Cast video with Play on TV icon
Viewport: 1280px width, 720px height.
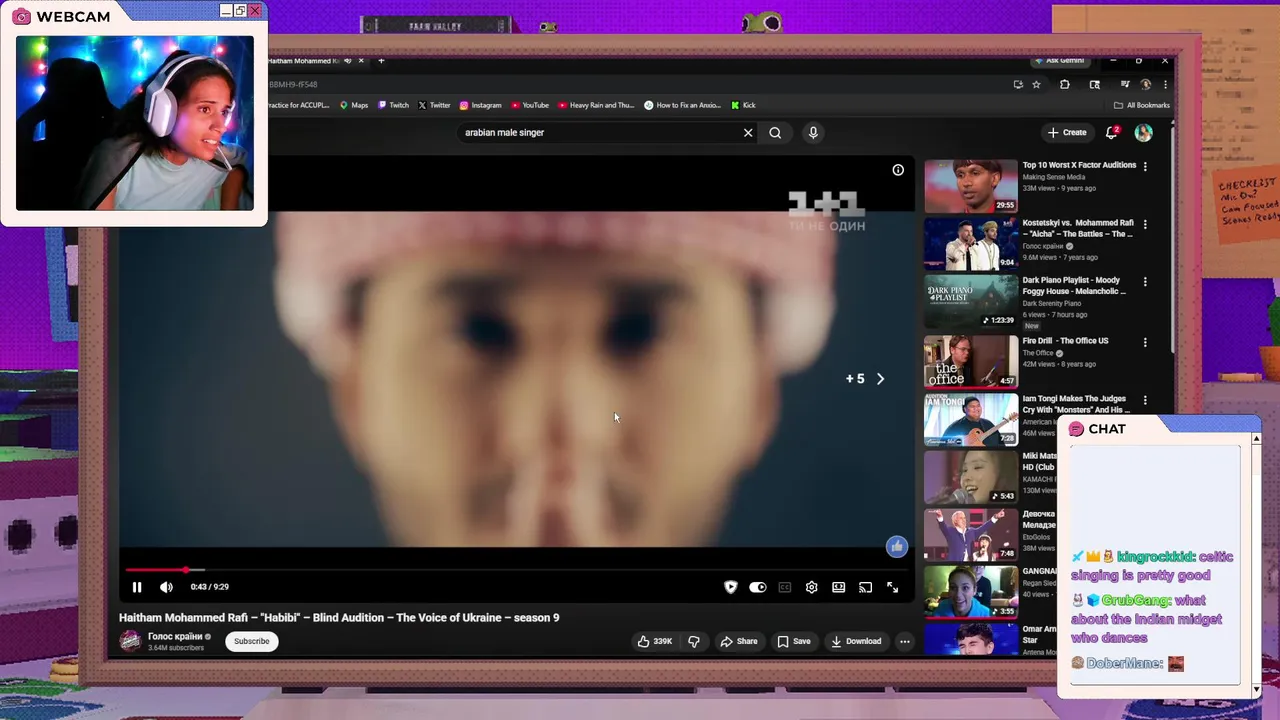866,587
